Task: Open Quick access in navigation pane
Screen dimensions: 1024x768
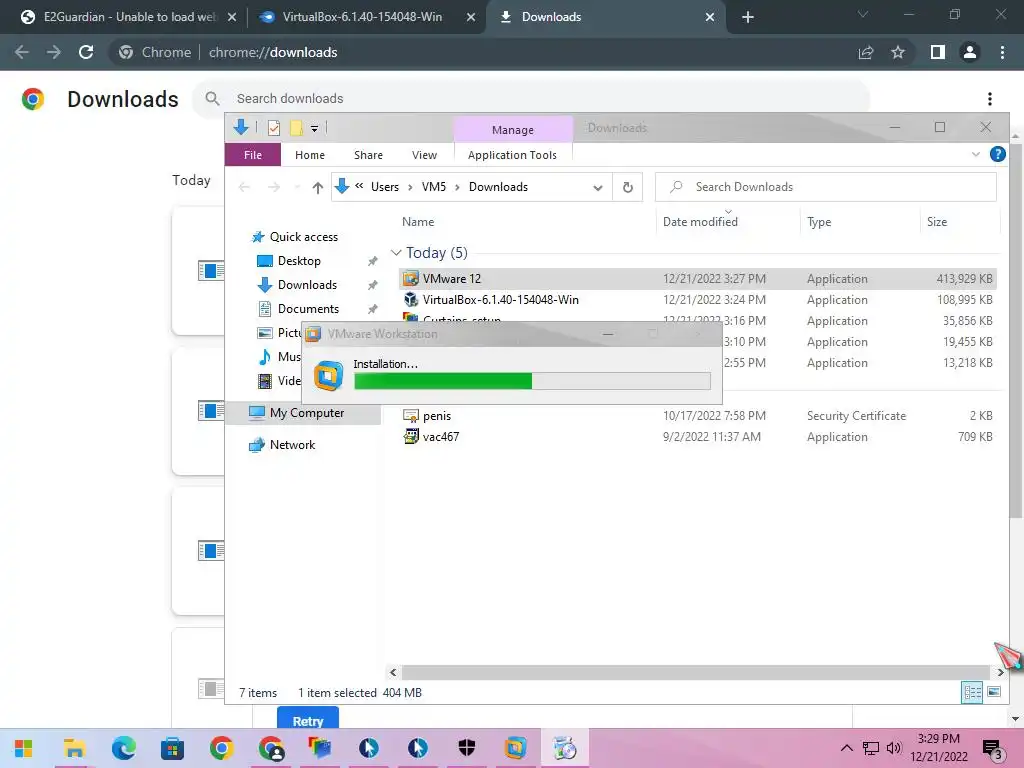Action: pyautogui.click(x=304, y=237)
